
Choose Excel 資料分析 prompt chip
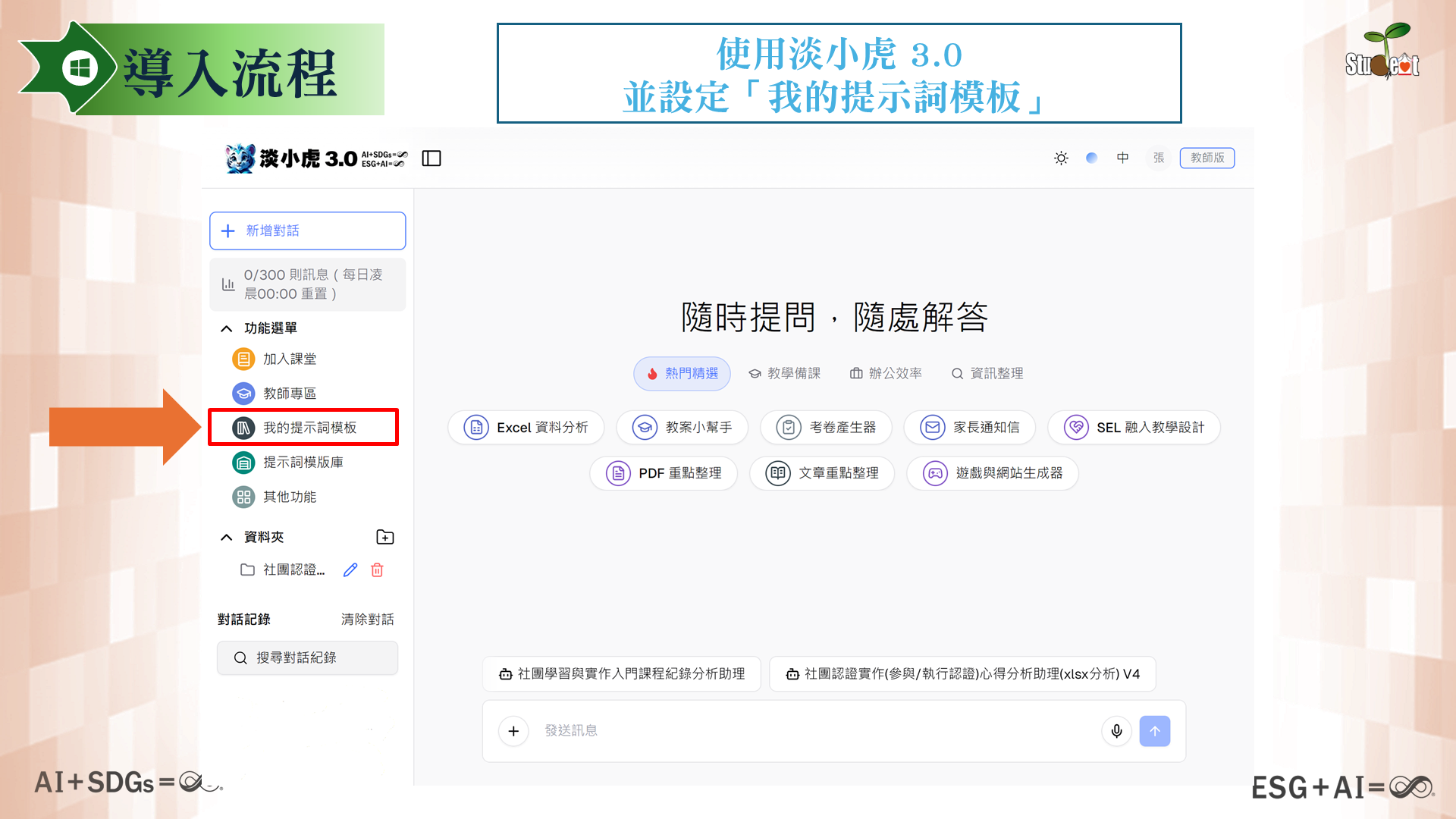point(526,428)
